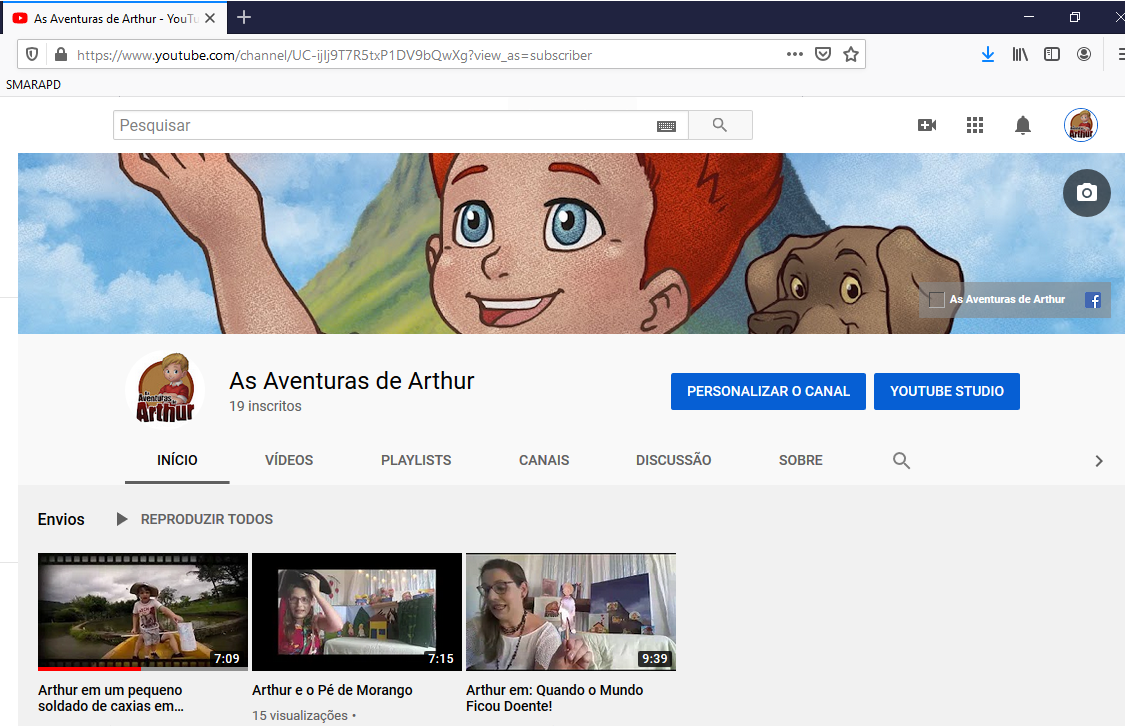Open the on-screen keyboard icon in search
The width and height of the screenshot is (1125, 726).
click(666, 126)
